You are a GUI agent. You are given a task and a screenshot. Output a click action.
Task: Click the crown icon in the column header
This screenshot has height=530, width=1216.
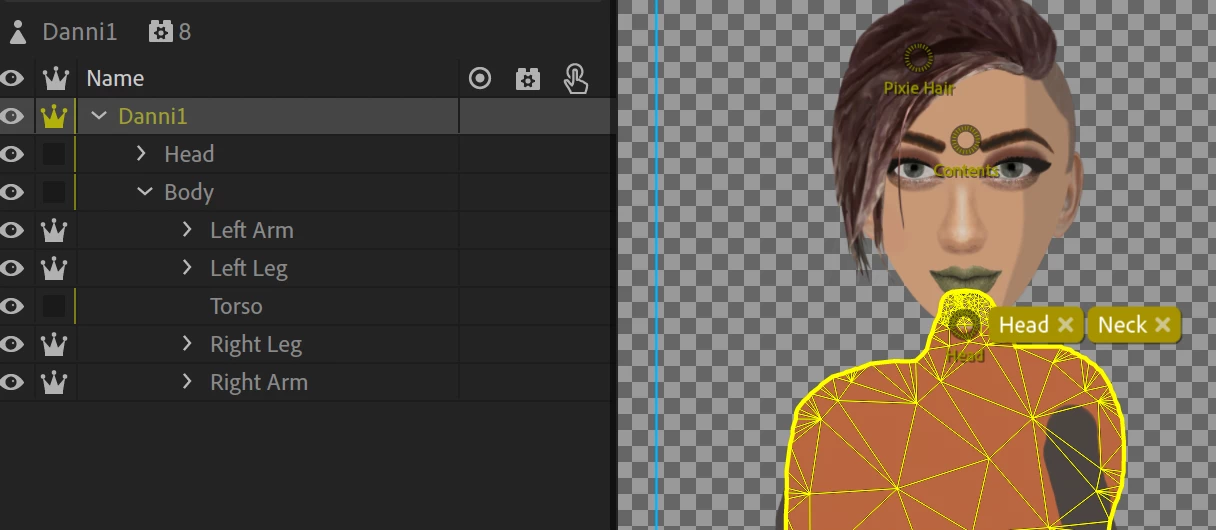coord(54,78)
